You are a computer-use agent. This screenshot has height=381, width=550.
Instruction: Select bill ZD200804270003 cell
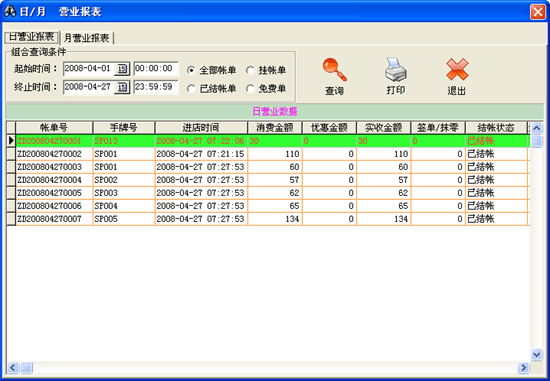pyautogui.click(x=54, y=167)
